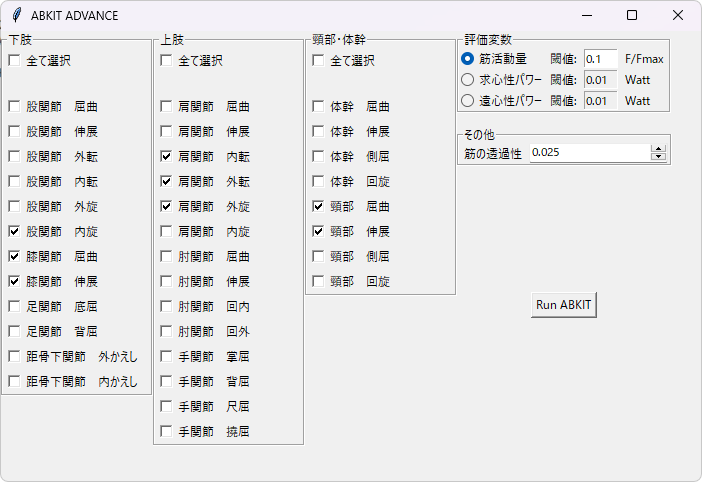
Task: Check 全て選択 in the 下肢 group
Action: [14, 60]
